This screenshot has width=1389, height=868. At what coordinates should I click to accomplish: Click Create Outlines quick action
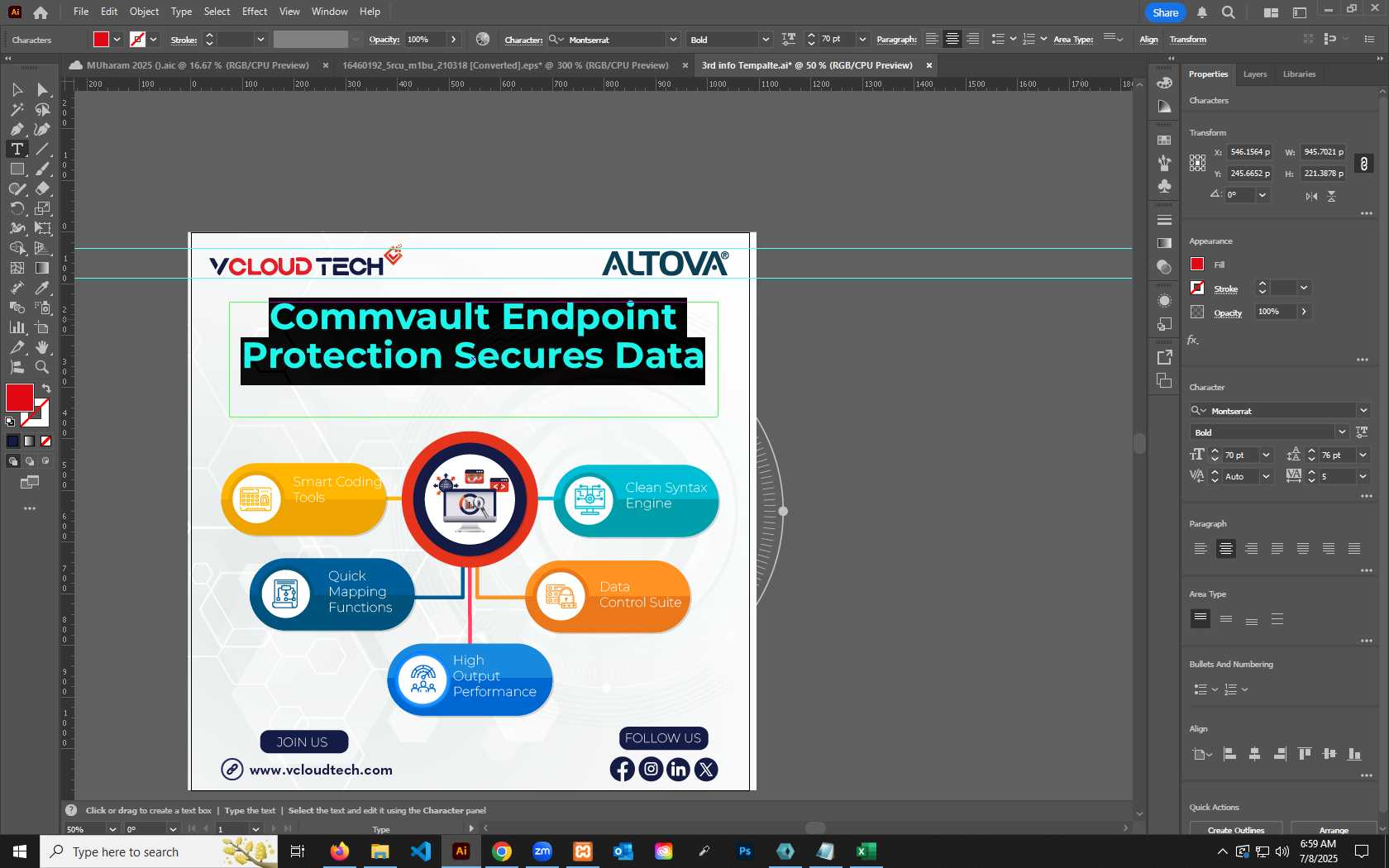1235,829
